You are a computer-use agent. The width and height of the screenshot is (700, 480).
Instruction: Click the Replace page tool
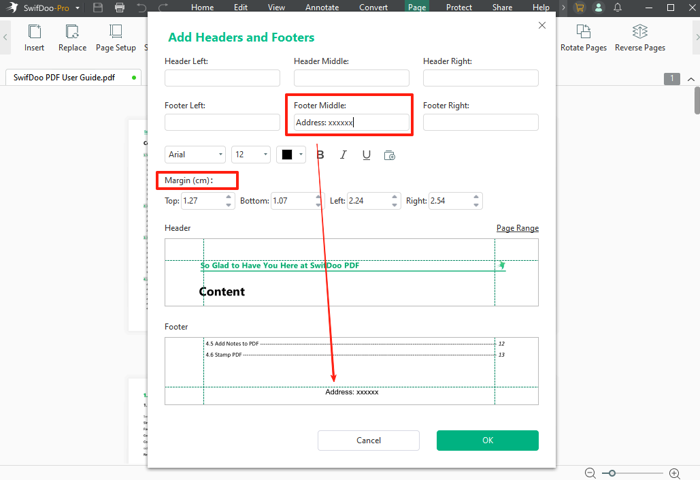coord(72,38)
